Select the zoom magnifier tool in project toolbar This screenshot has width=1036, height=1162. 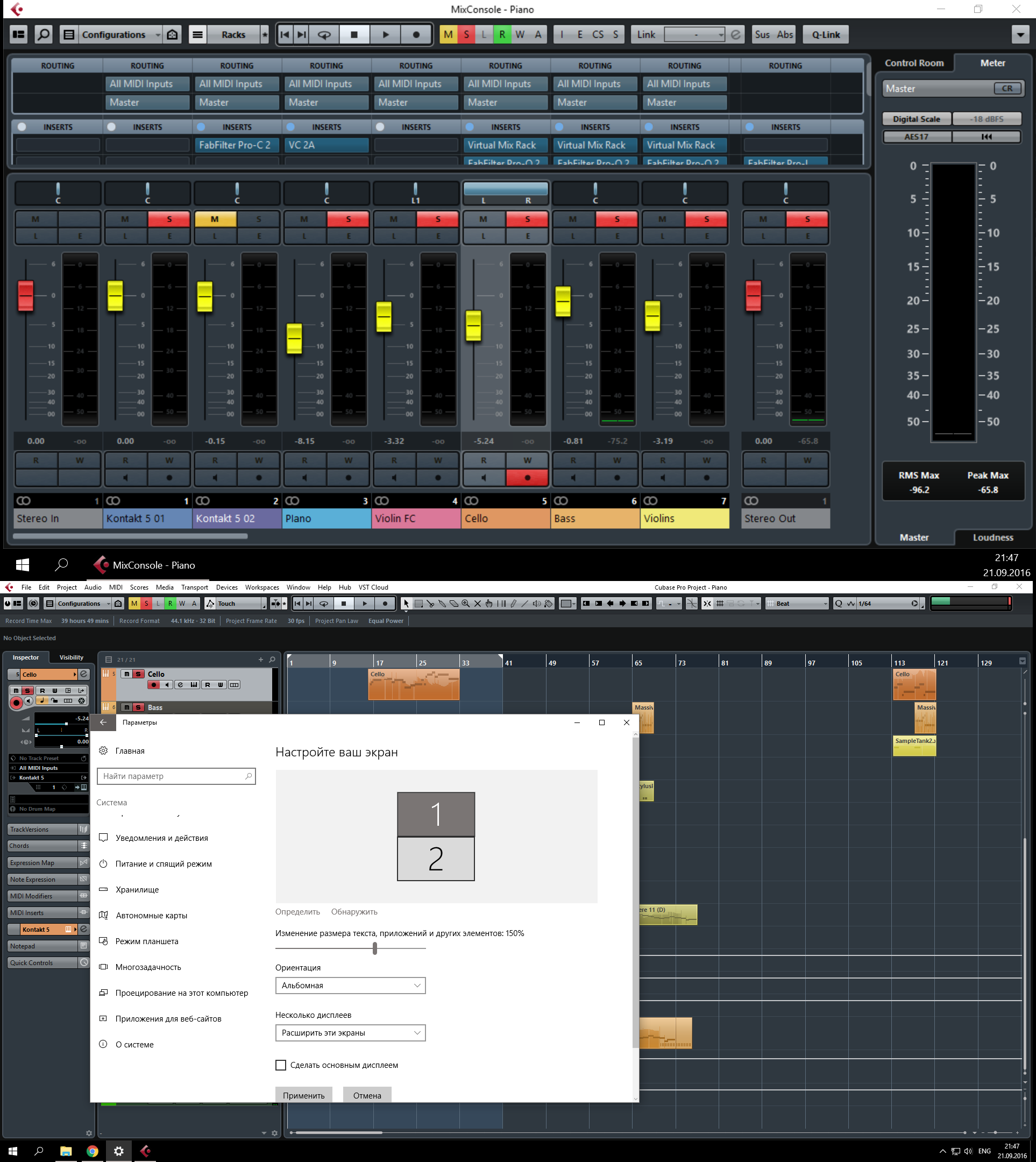466,604
